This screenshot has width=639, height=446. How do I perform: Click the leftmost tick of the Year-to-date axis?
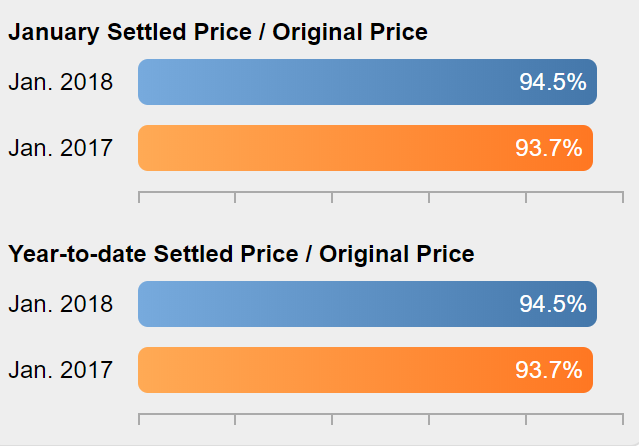pyautogui.click(x=139, y=419)
